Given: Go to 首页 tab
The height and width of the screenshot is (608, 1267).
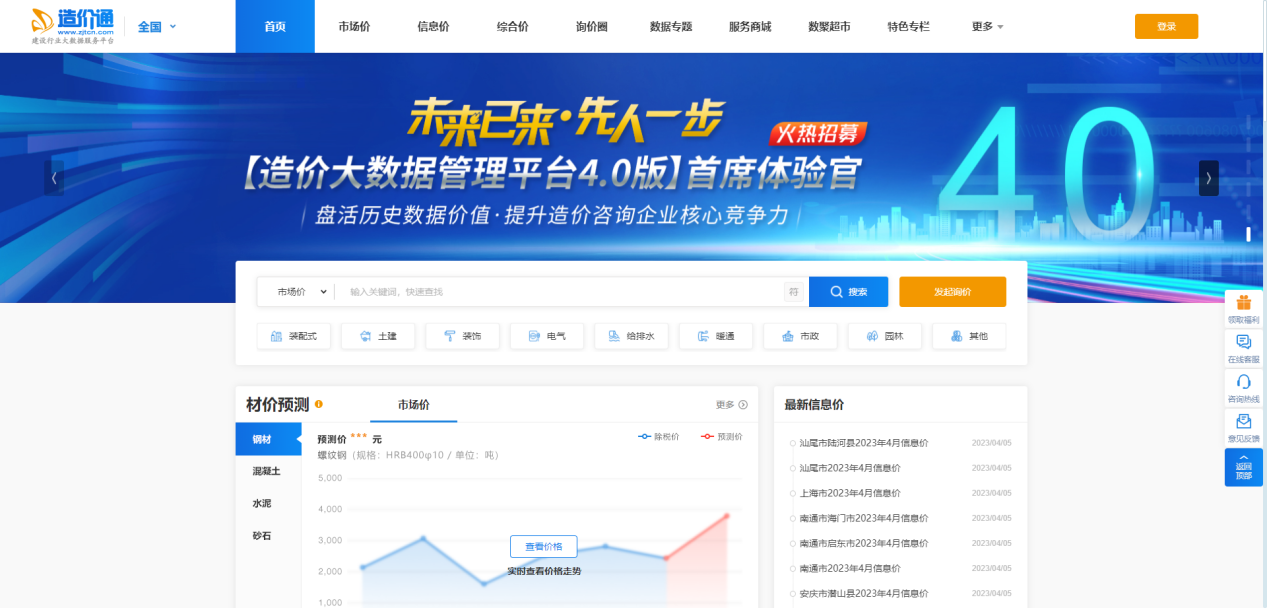Looking at the screenshot, I should 275,26.
